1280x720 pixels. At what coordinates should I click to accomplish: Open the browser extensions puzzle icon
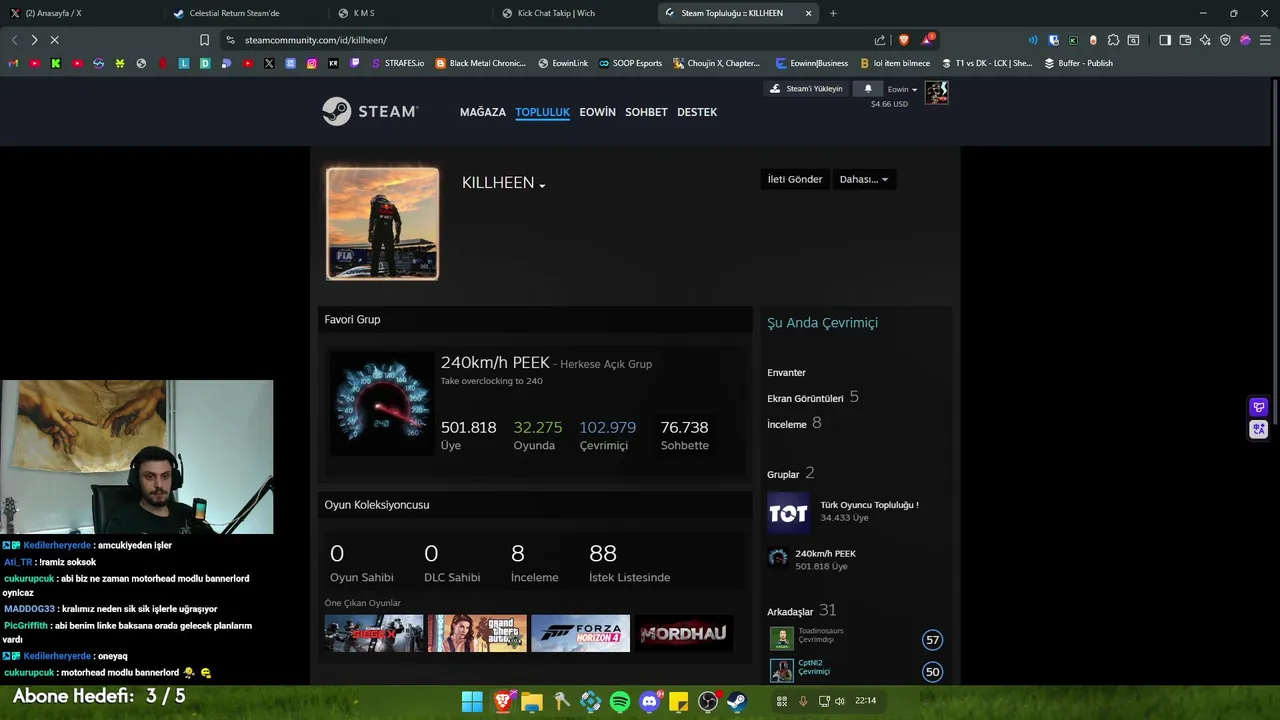tap(1113, 40)
